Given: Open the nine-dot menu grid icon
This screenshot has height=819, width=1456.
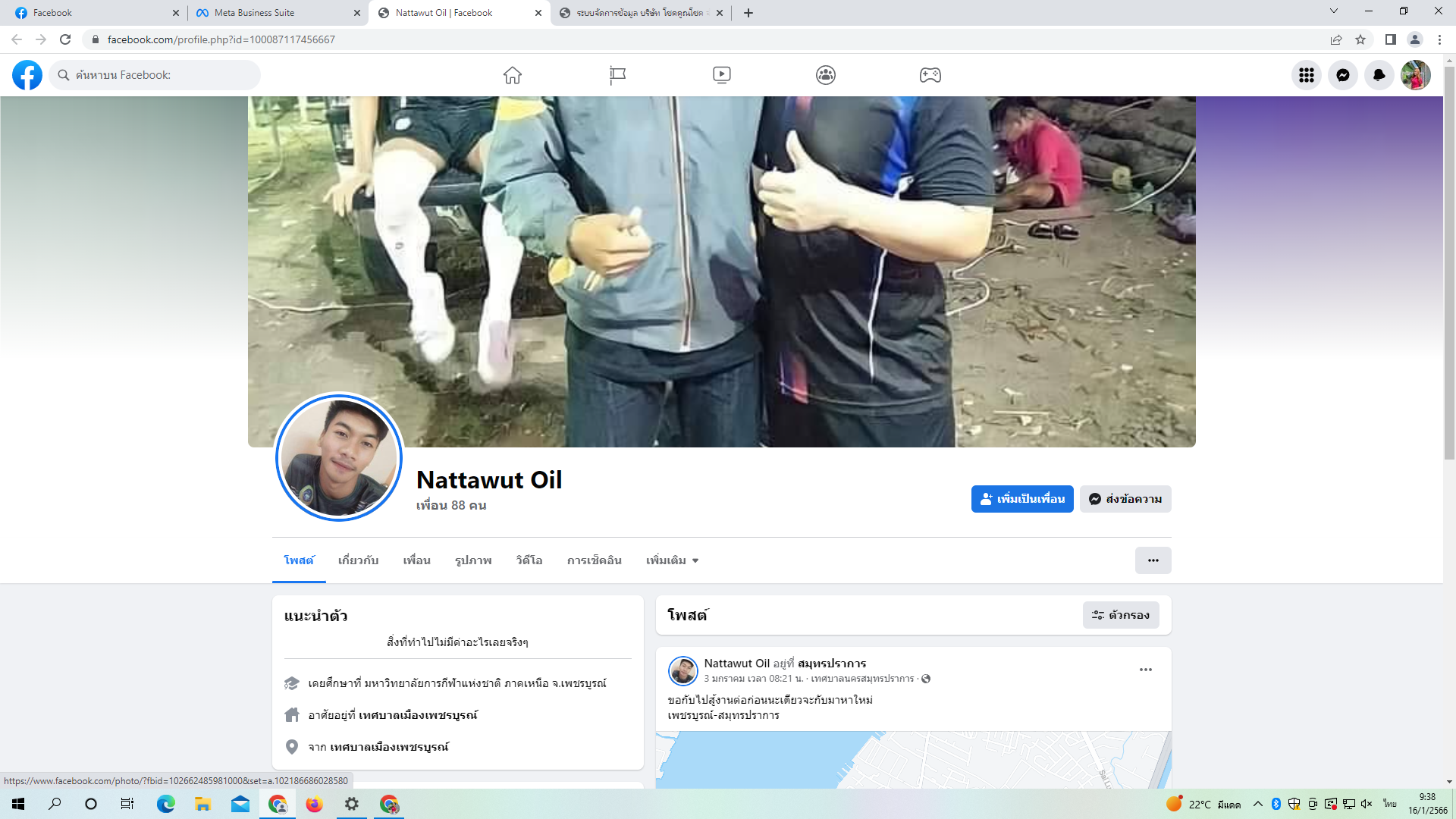Looking at the screenshot, I should coord(1306,75).
